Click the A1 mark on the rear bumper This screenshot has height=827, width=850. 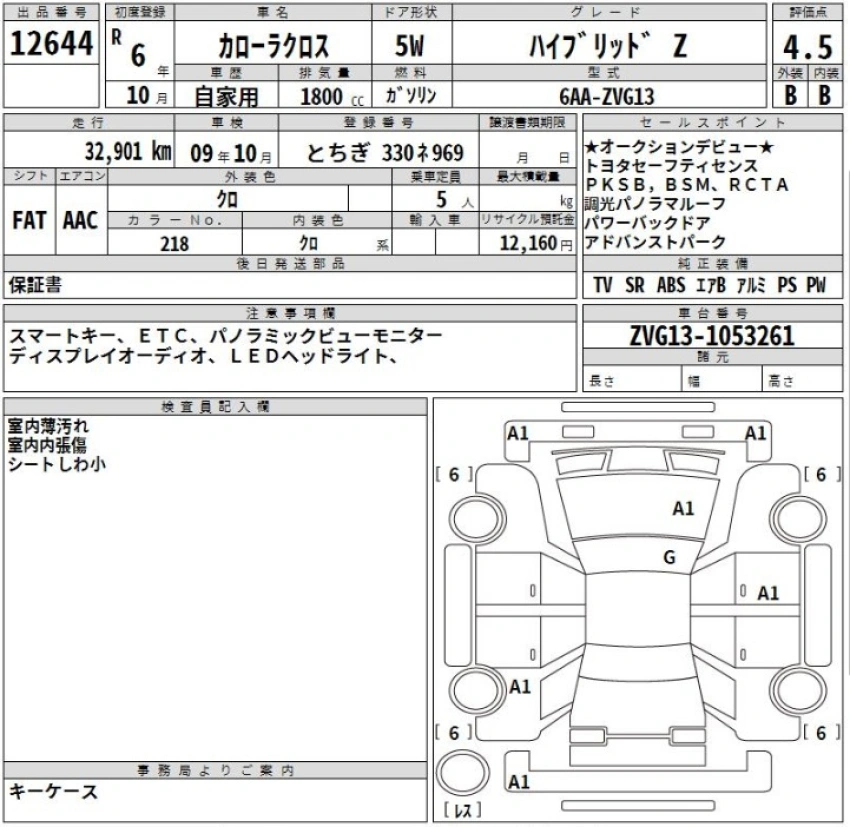point(518,782)
